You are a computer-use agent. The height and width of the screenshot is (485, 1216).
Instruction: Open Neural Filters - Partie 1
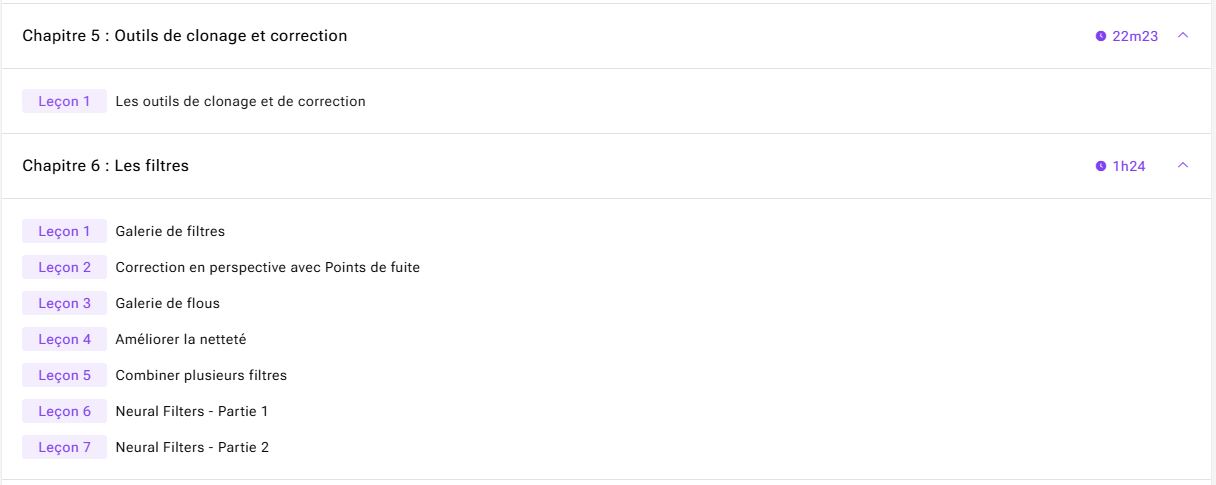(x=192, y=411)
